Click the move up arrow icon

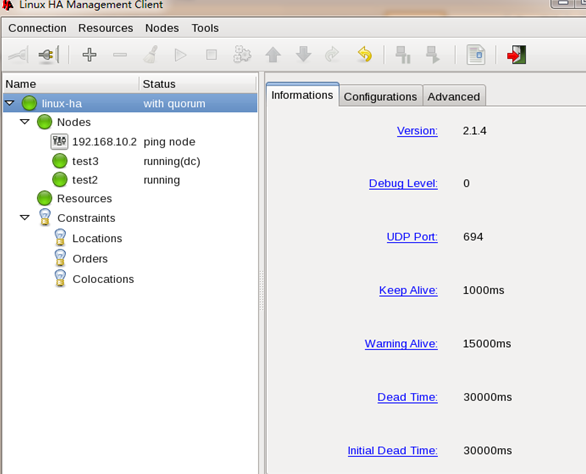coord(273,55)
